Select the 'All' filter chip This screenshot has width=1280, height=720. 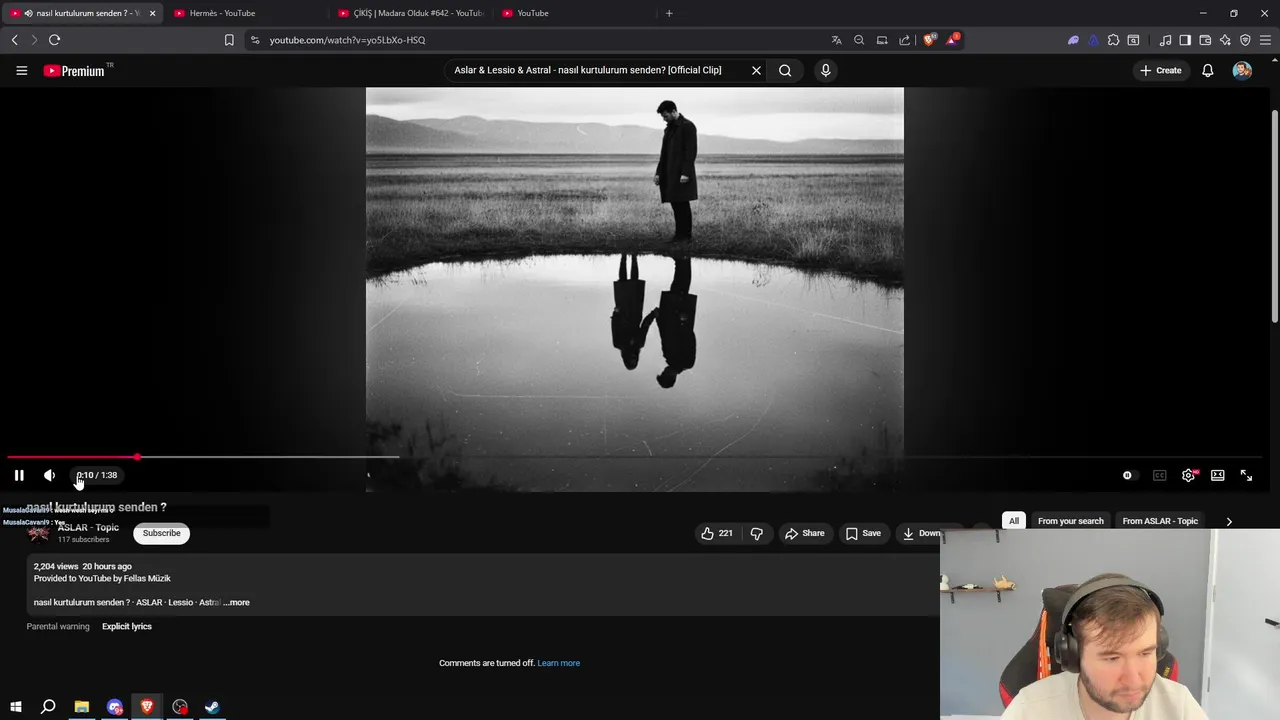(x=1013, y=521)
